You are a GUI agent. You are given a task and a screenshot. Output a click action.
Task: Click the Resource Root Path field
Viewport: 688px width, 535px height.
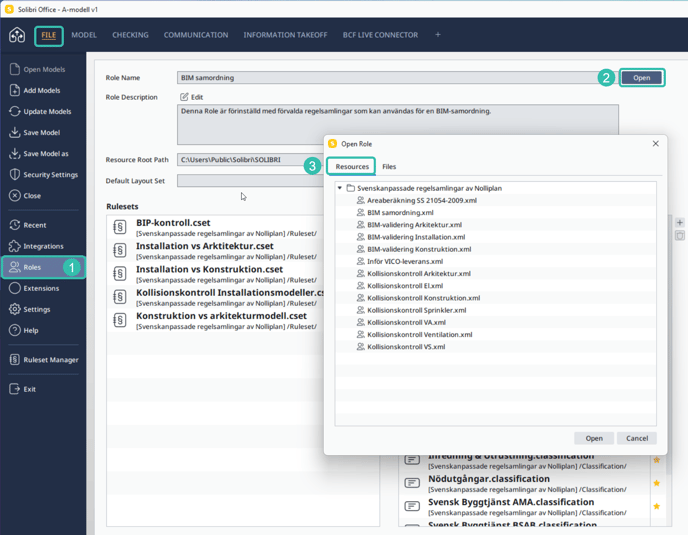click(250, 160)
